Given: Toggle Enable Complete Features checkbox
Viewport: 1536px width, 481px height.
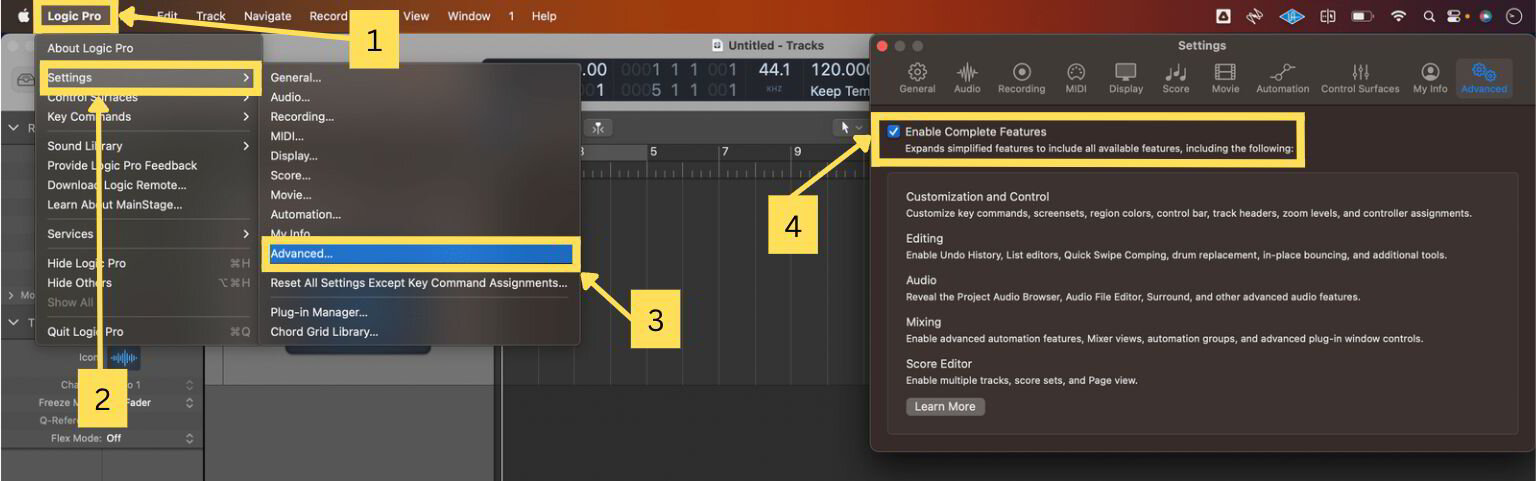Looking at the screenshot, I should coord(893,131).
